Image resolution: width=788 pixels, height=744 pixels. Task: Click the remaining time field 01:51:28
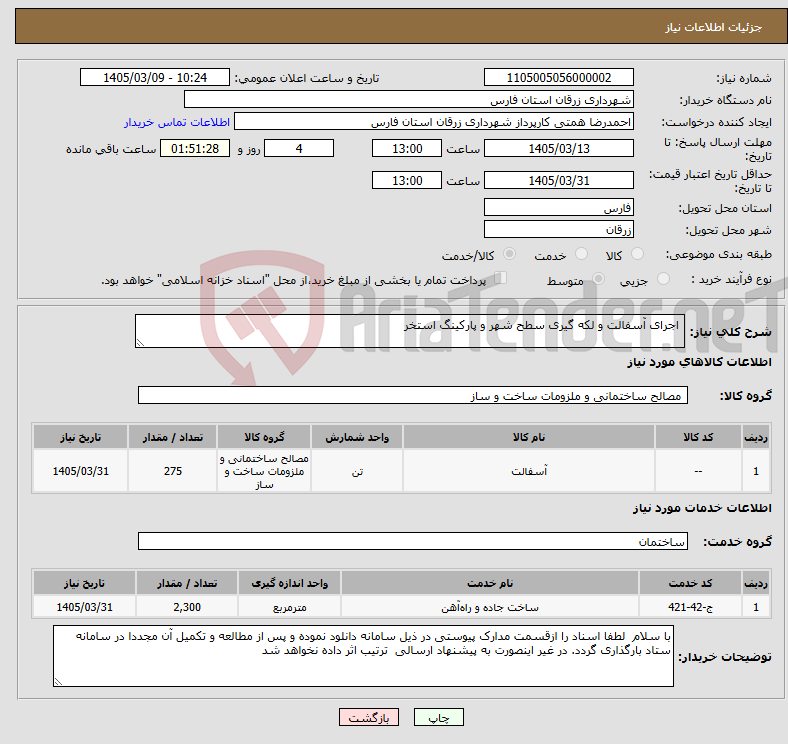tap(195, 149)
